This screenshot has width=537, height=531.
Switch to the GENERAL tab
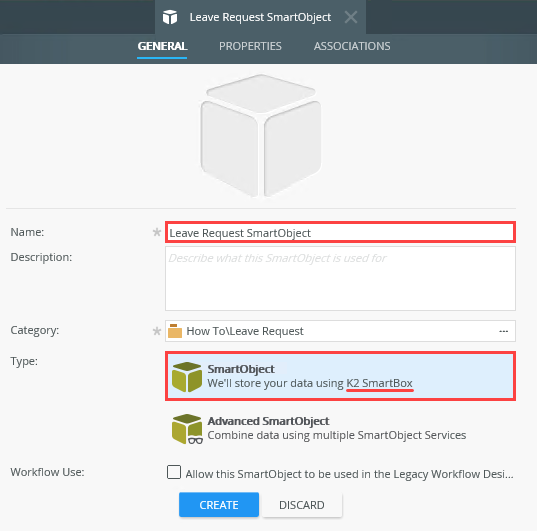(162, 46)
